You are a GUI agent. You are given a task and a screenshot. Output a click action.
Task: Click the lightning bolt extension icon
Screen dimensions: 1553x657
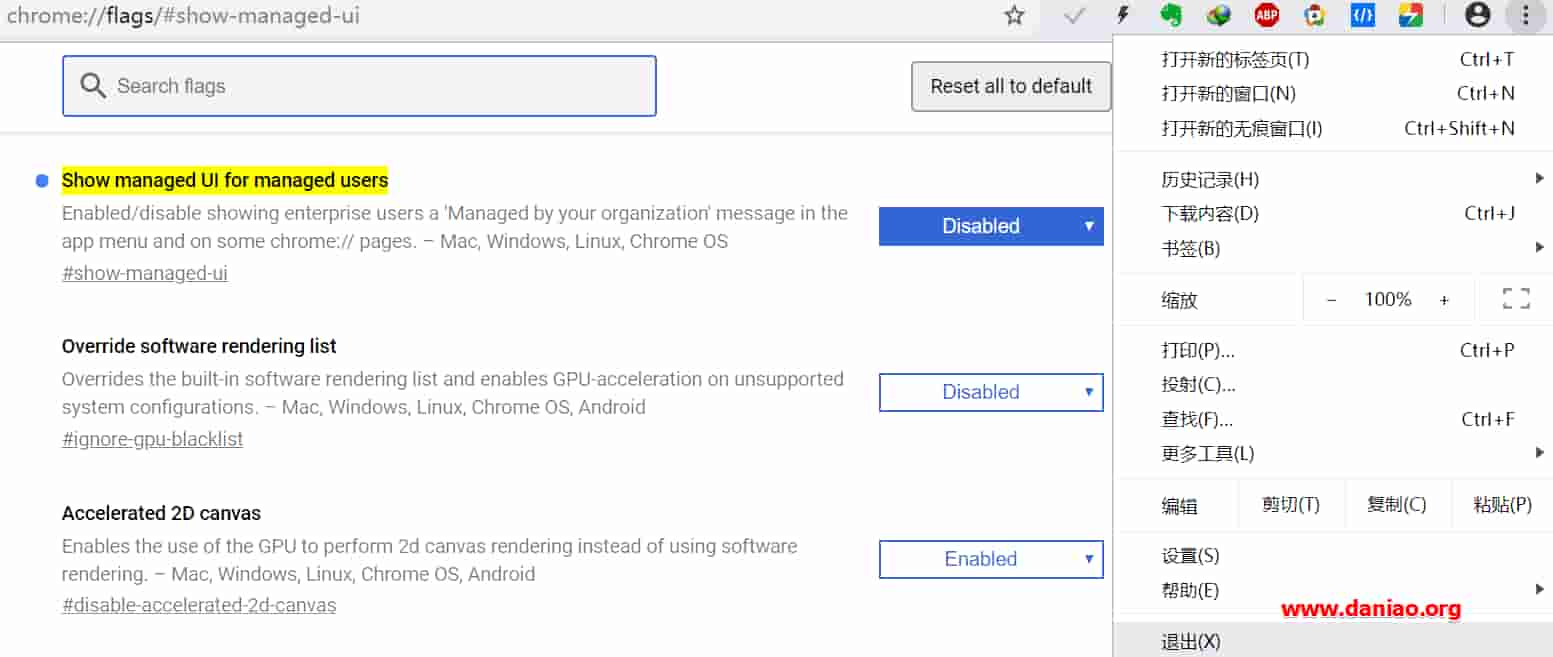(x=1123, y=15)
